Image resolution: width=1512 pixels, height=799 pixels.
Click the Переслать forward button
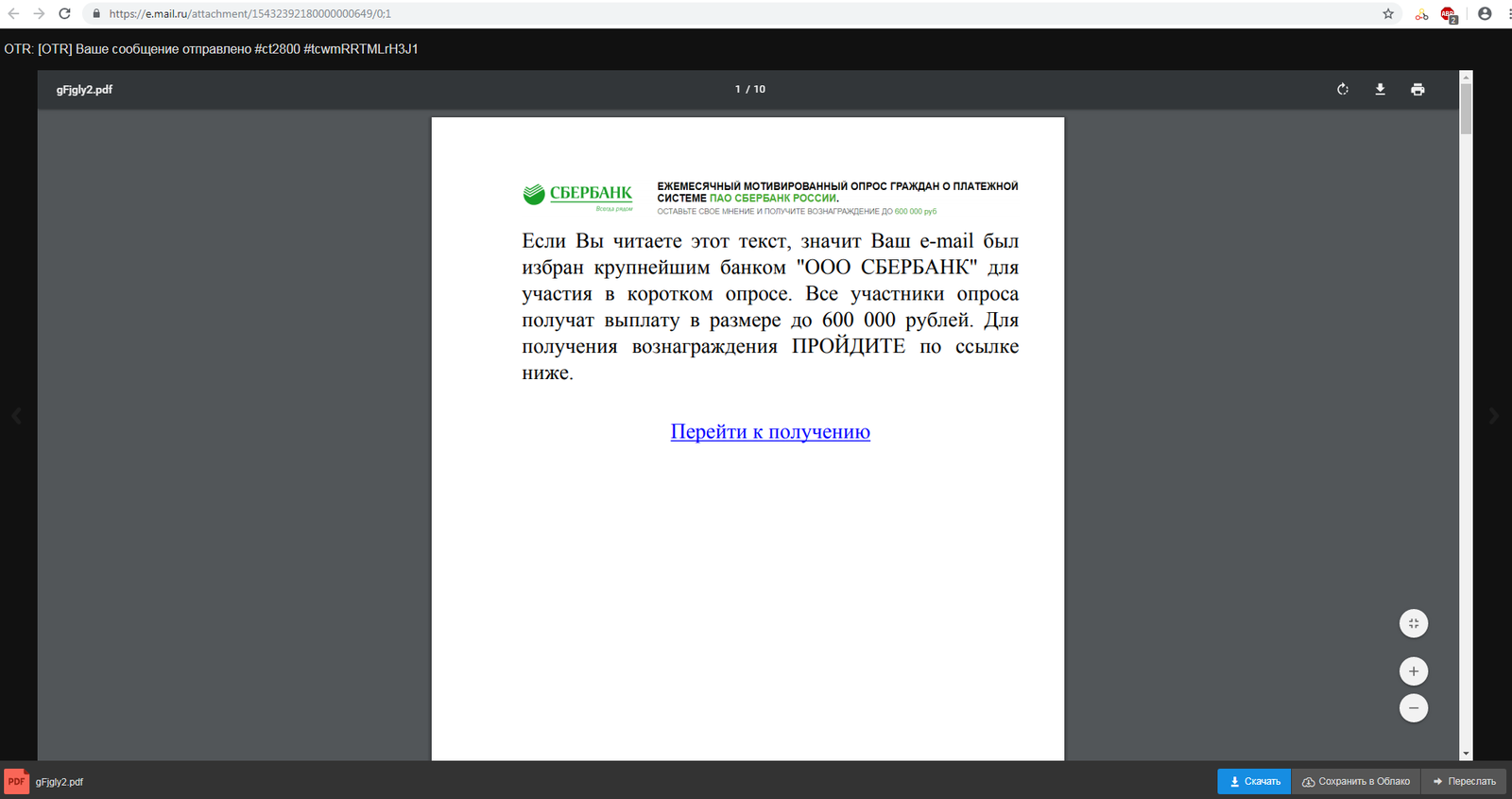(x=1464, y=781)
